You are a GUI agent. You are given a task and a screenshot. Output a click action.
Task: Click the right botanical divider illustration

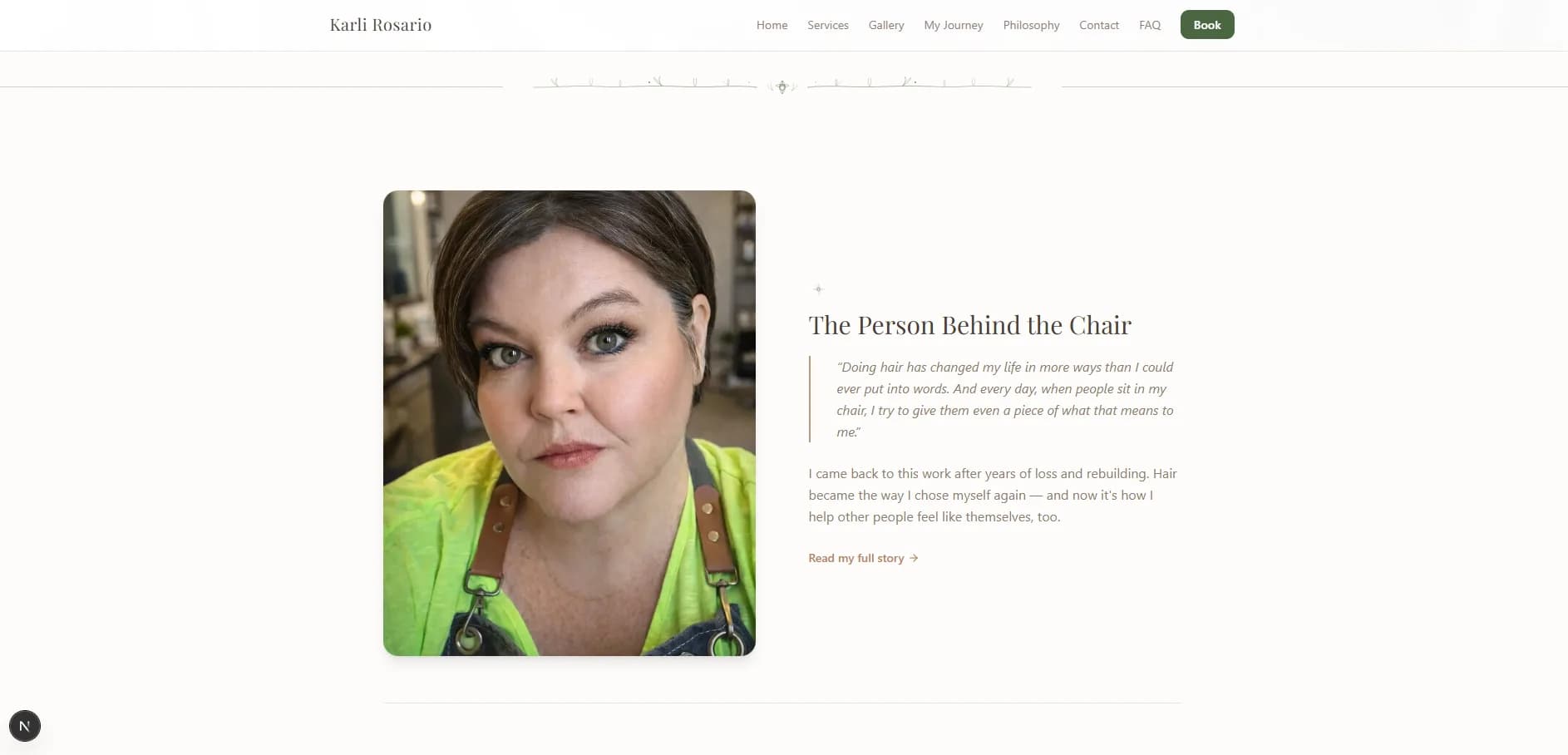[919, 82]
